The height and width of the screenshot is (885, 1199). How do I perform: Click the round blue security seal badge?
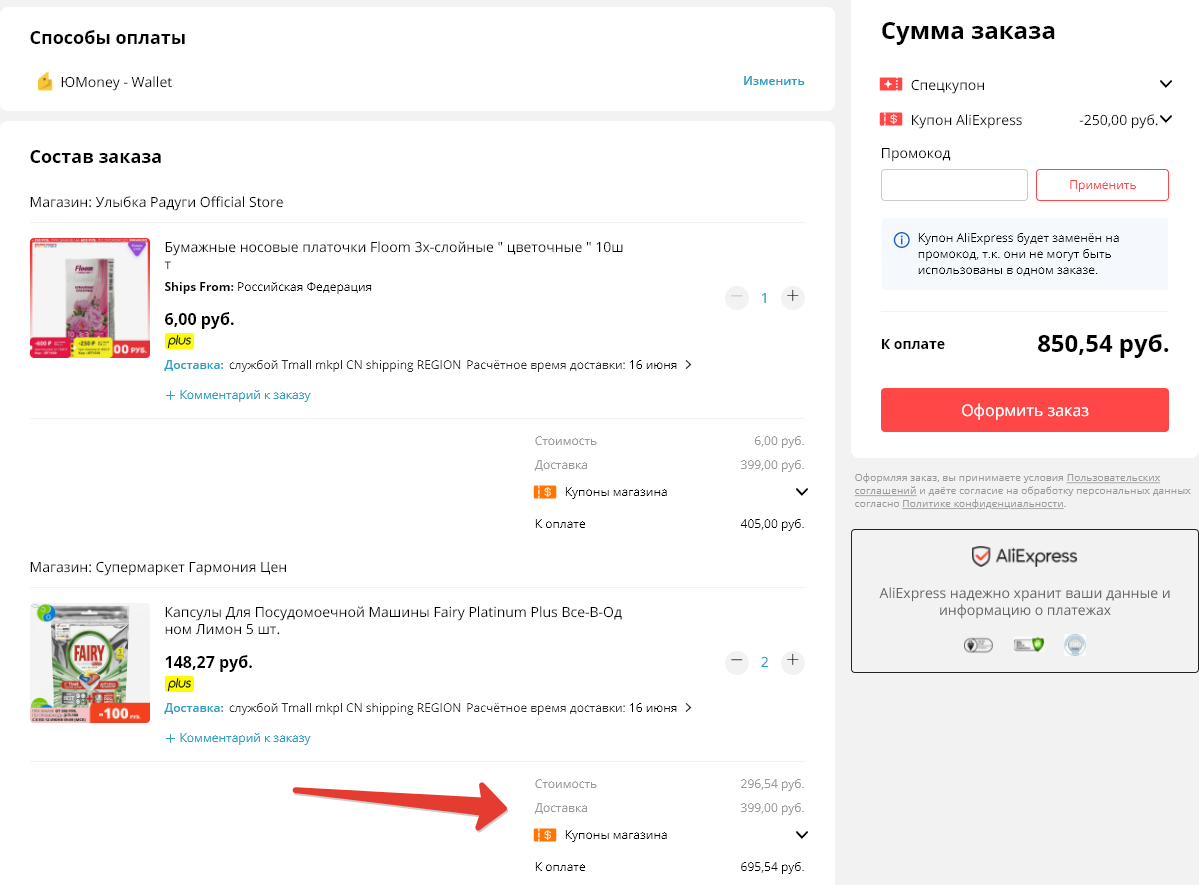(x=1074, y=645)
